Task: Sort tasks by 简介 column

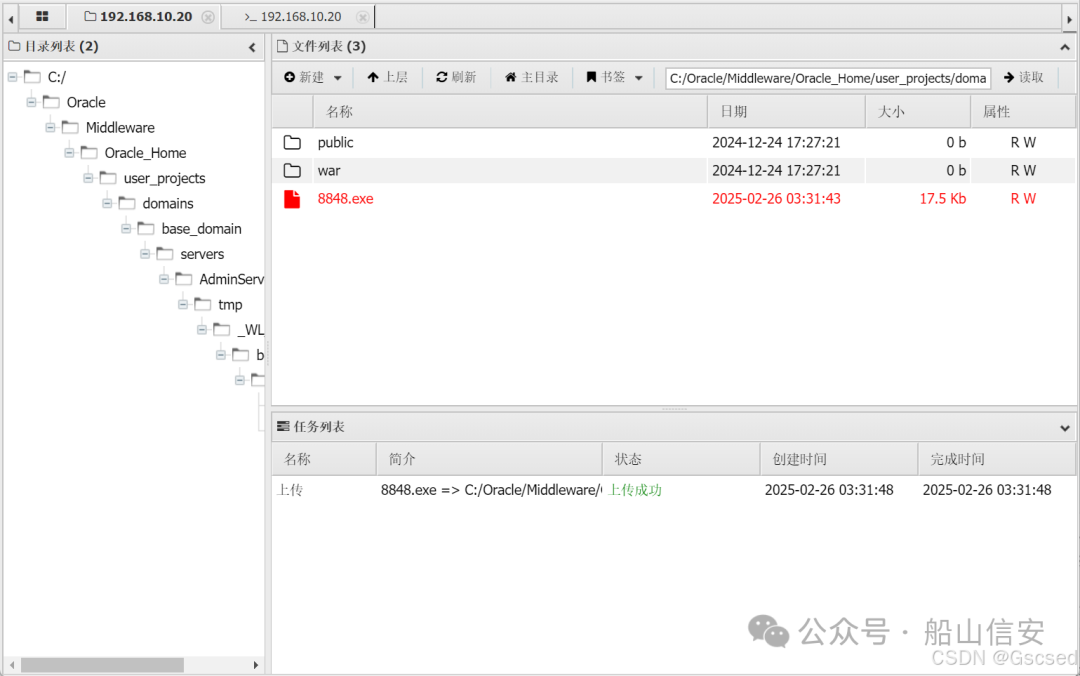Action: pos(490,460)
